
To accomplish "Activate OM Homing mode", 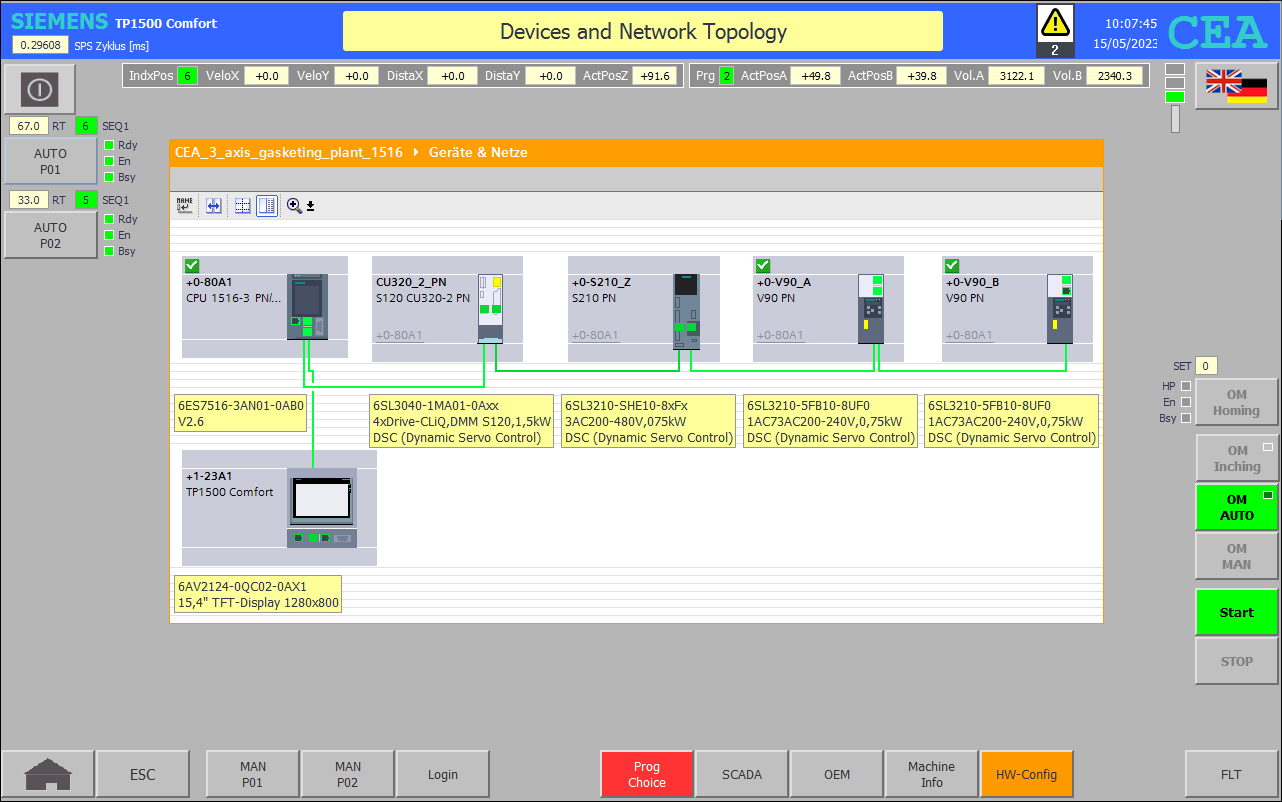I will [x=1237, y=403].
